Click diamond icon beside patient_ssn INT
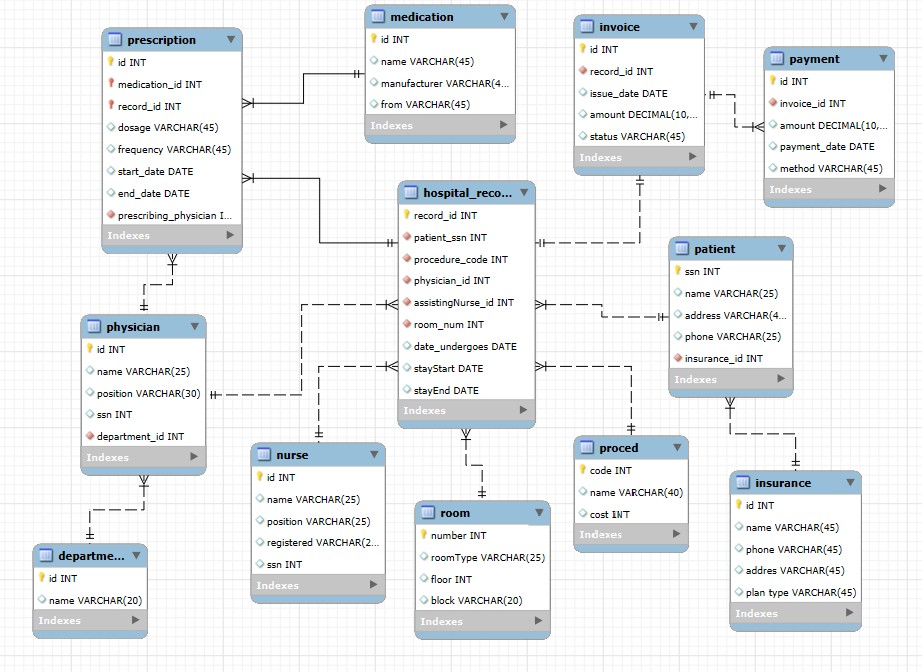The width and height of the screenshot is (922, 672). click(x=406, y=236)
